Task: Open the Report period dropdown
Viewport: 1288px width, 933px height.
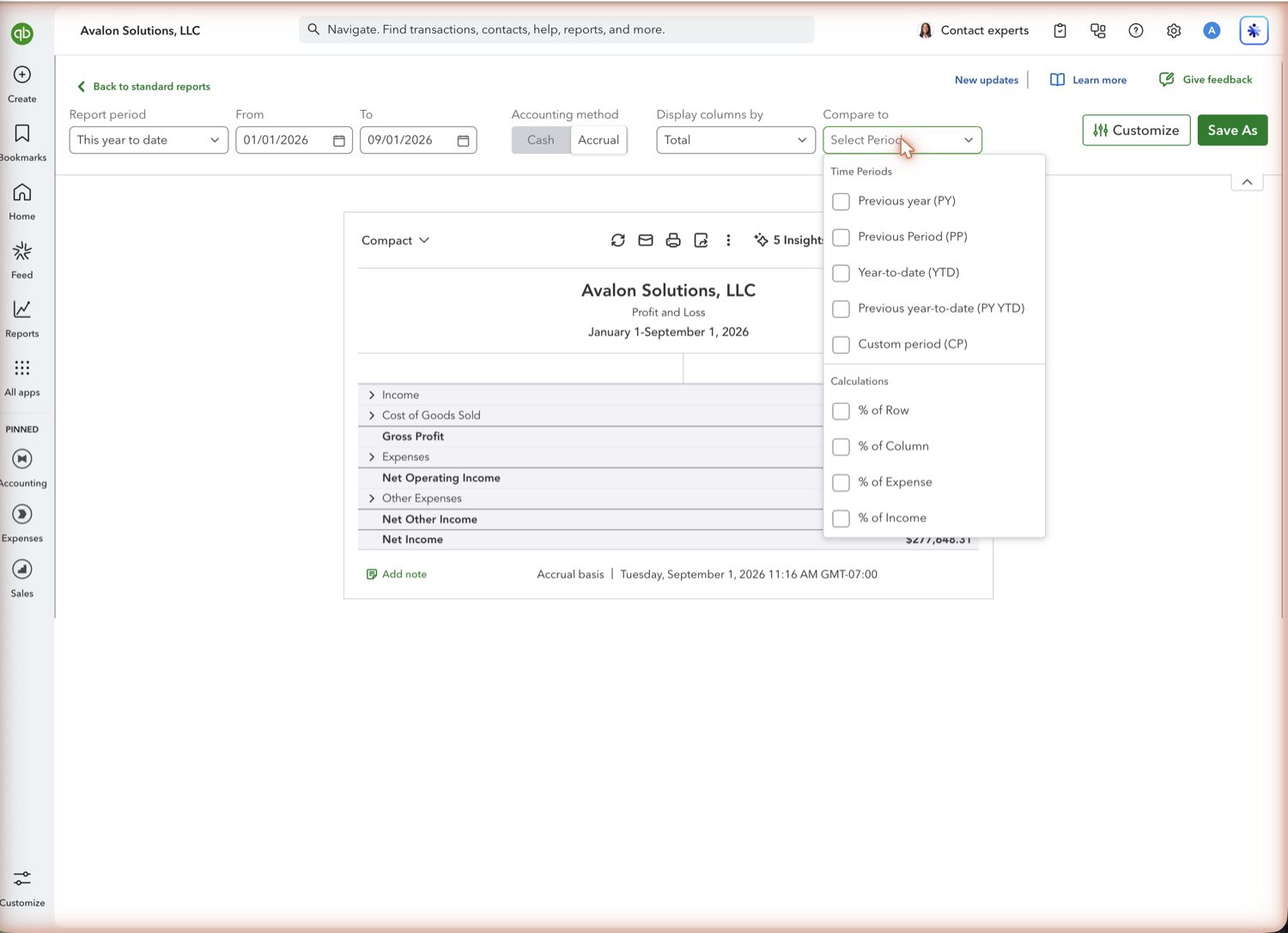Action: (x=149, y=140)
